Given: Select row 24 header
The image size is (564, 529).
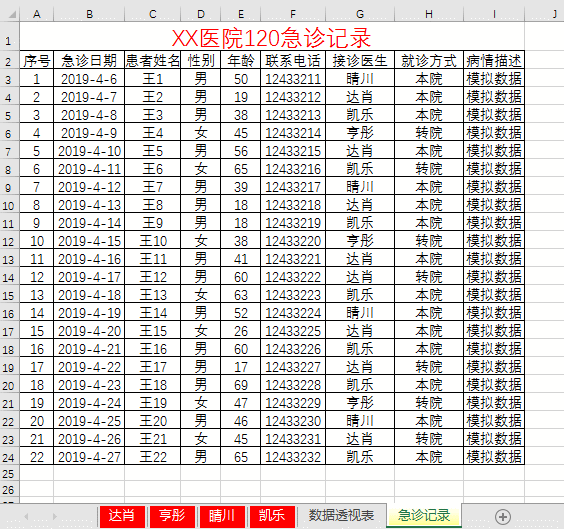Looking at the screenshot, I should tap(9, 456).
